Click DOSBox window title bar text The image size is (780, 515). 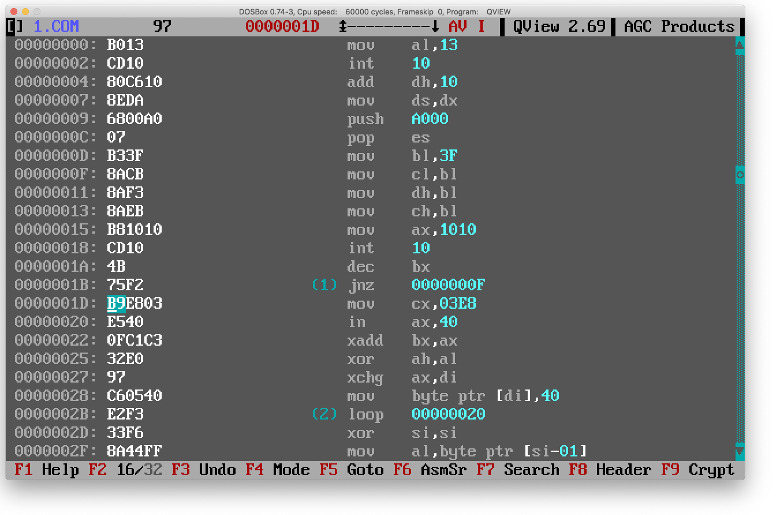[375, 11]
